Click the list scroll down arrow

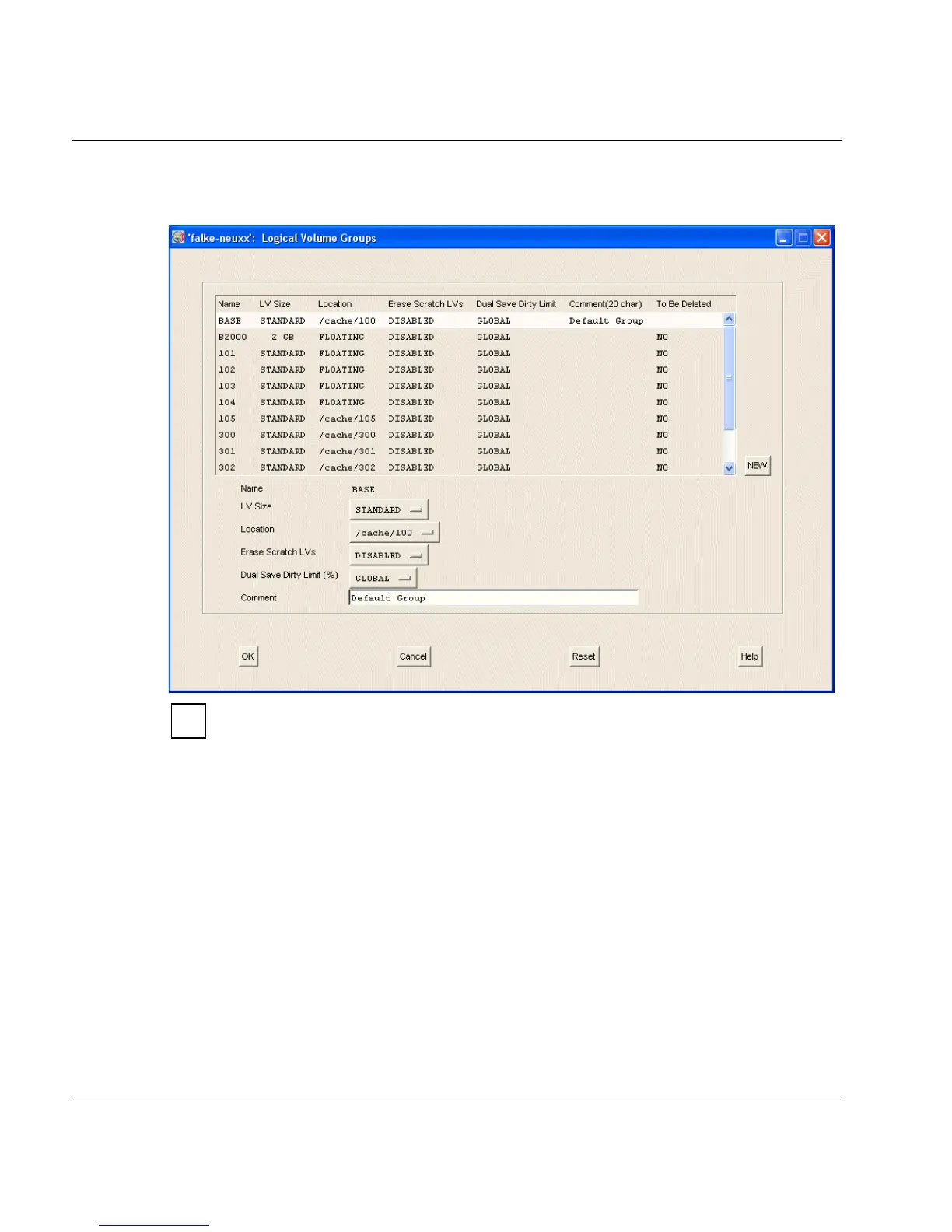[729, 468]
